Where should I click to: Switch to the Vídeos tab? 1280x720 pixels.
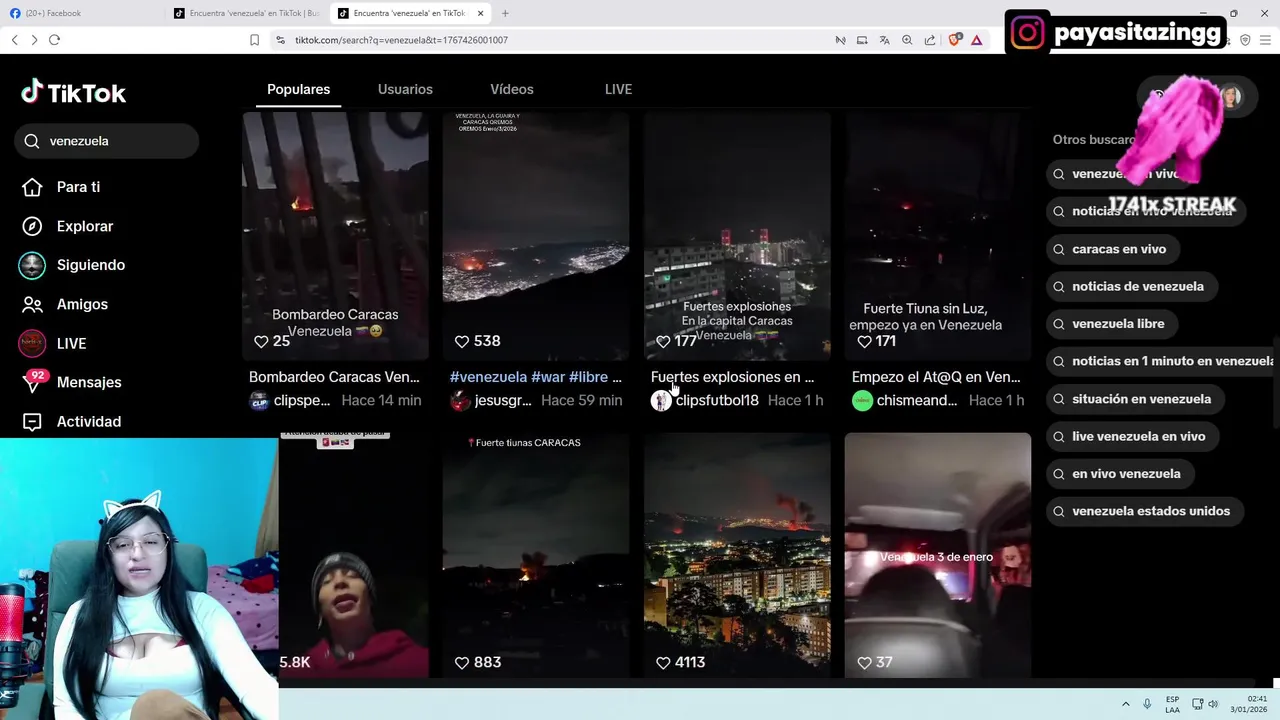click(x=512, y=89)
